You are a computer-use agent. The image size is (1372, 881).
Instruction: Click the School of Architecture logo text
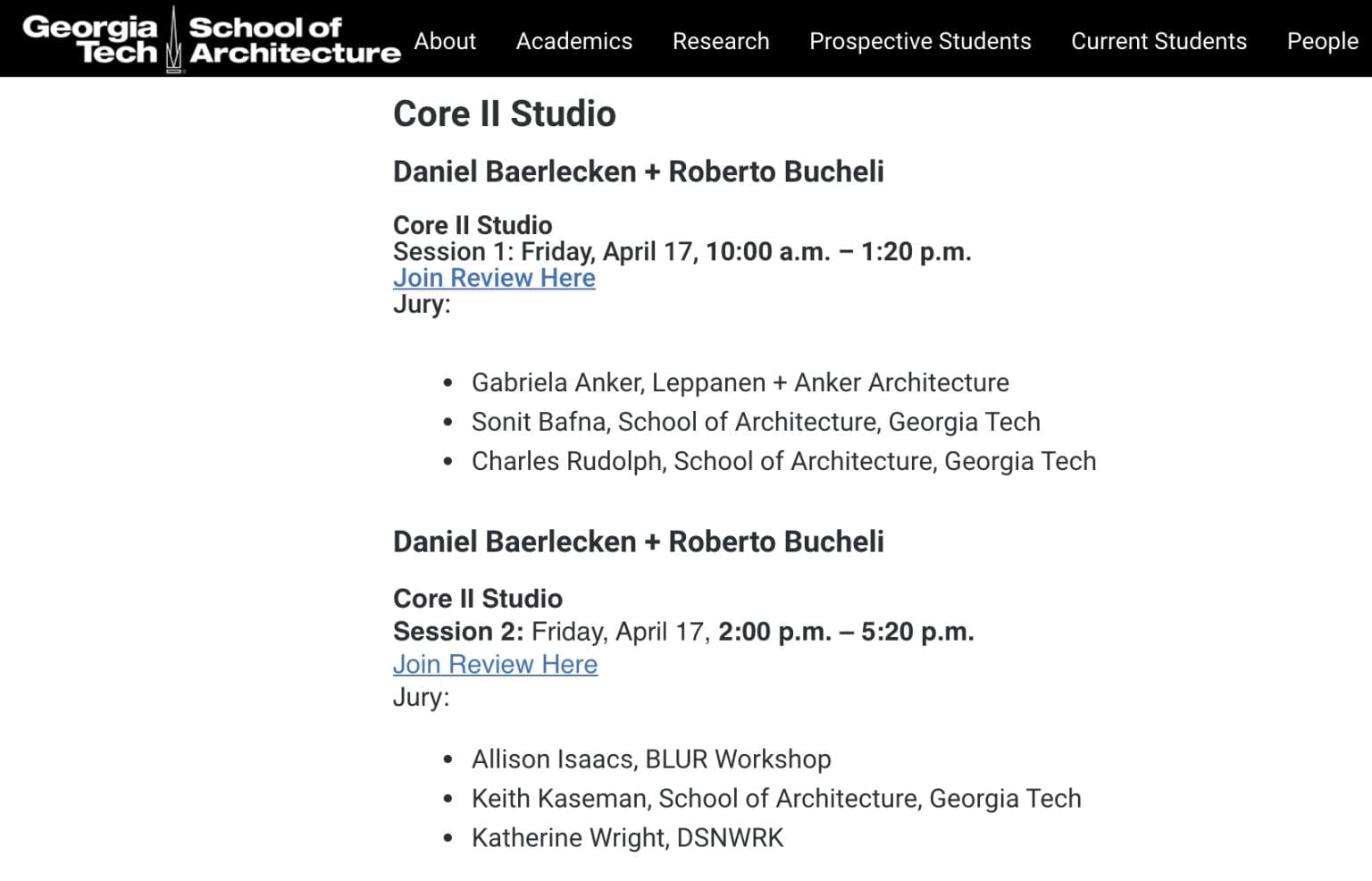[x=294, y=40]
